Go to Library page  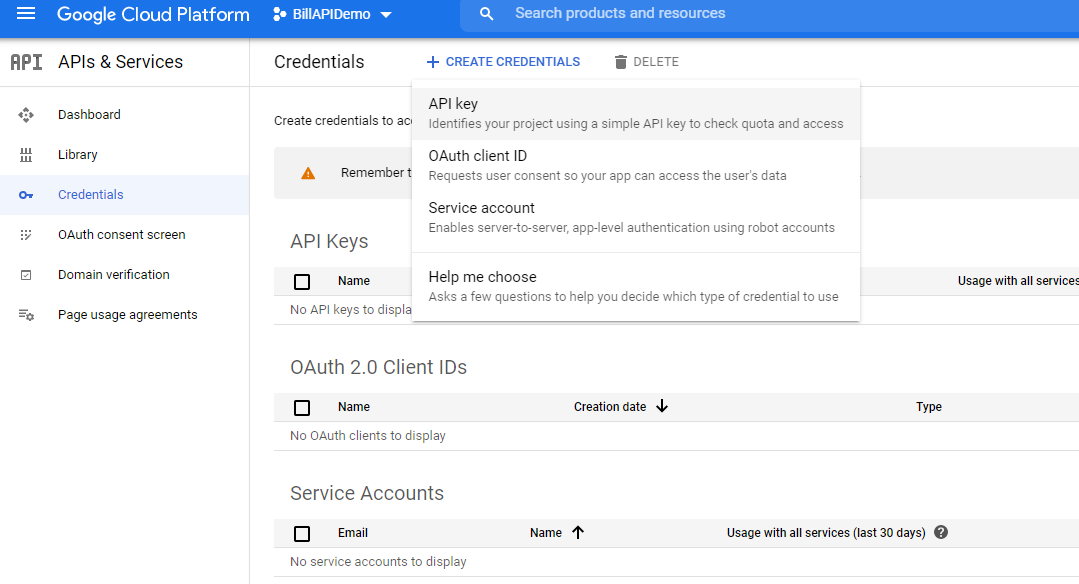click(78, 155)
